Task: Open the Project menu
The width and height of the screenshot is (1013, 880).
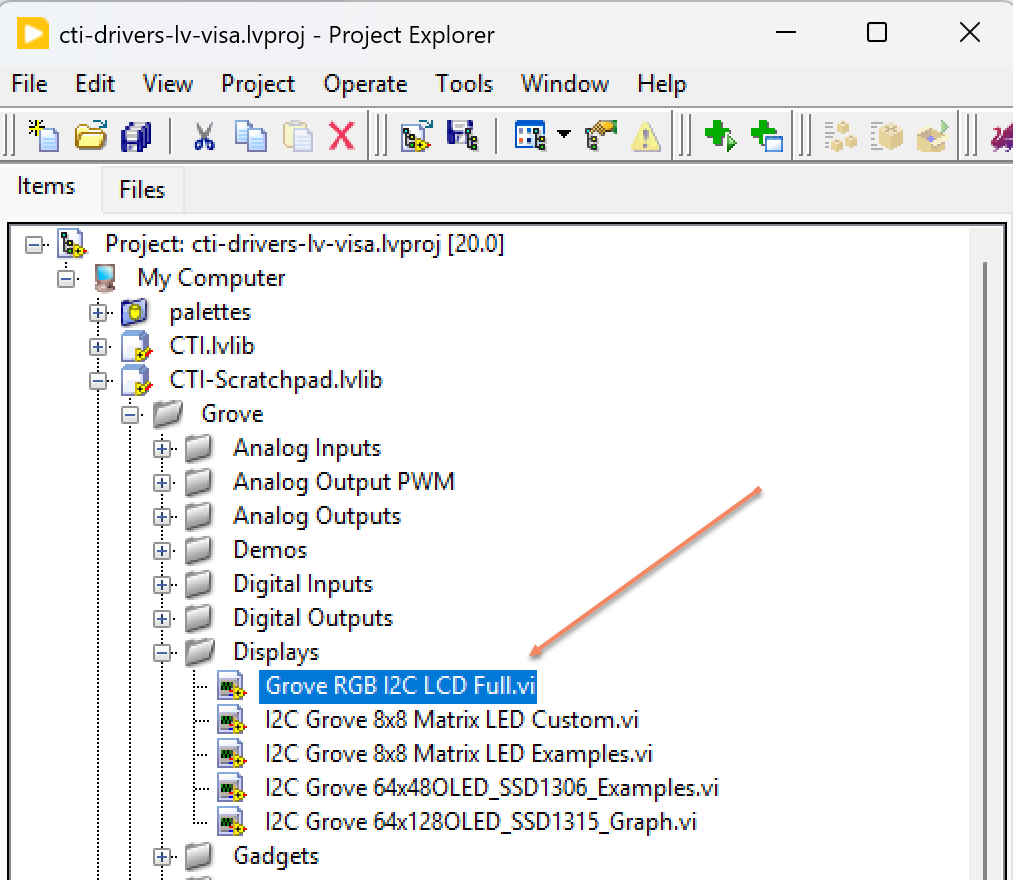Action: 257,84
